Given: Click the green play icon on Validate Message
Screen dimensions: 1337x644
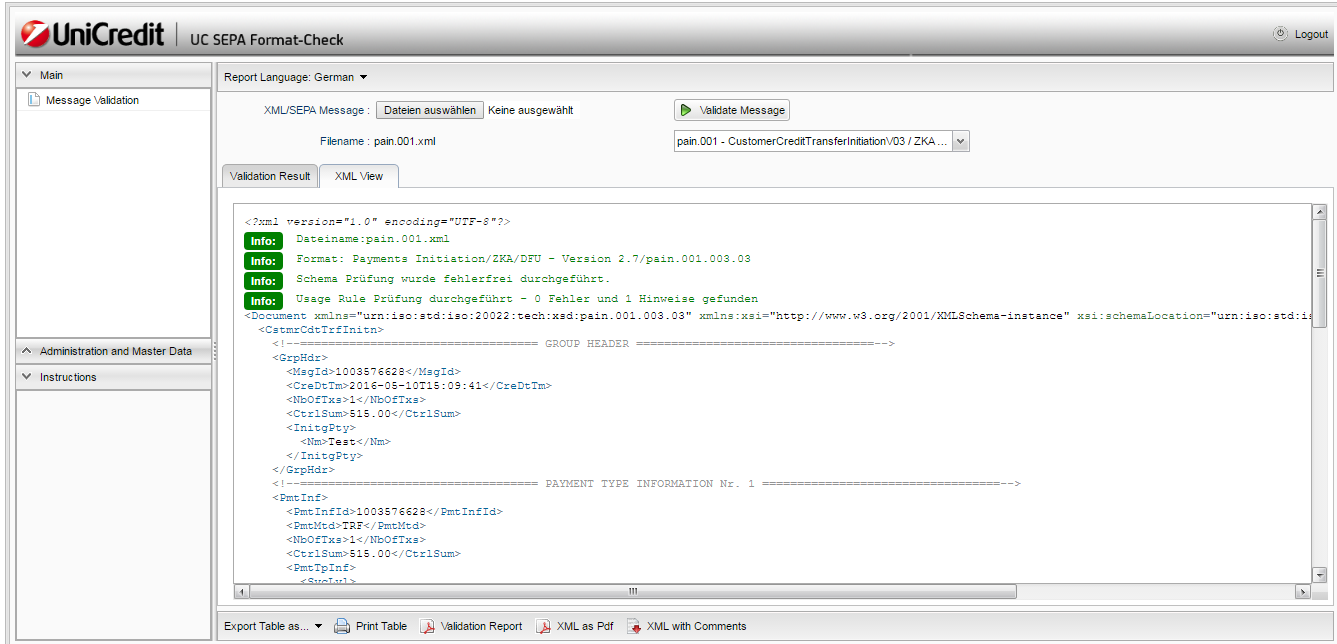Looking at the screenshot, I should click(x=686, y=110).
